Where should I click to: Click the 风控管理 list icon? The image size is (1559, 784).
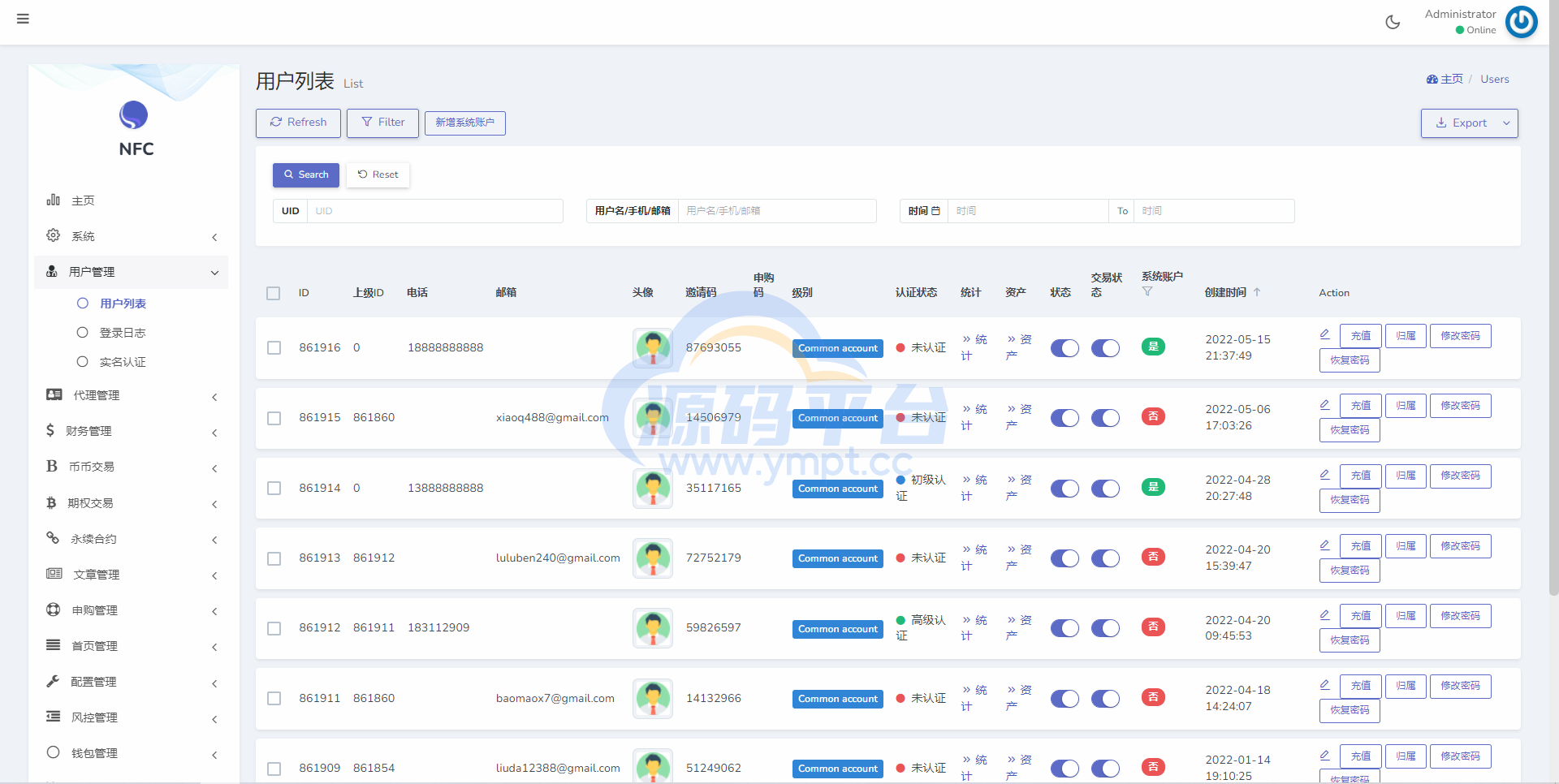tap(54, 717)
